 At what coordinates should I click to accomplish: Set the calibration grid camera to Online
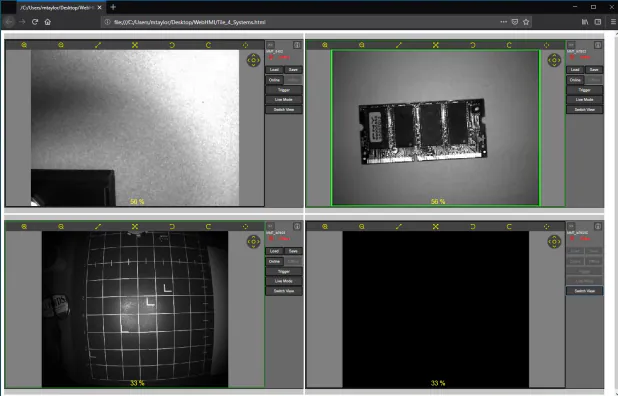[x=274, y=261]
